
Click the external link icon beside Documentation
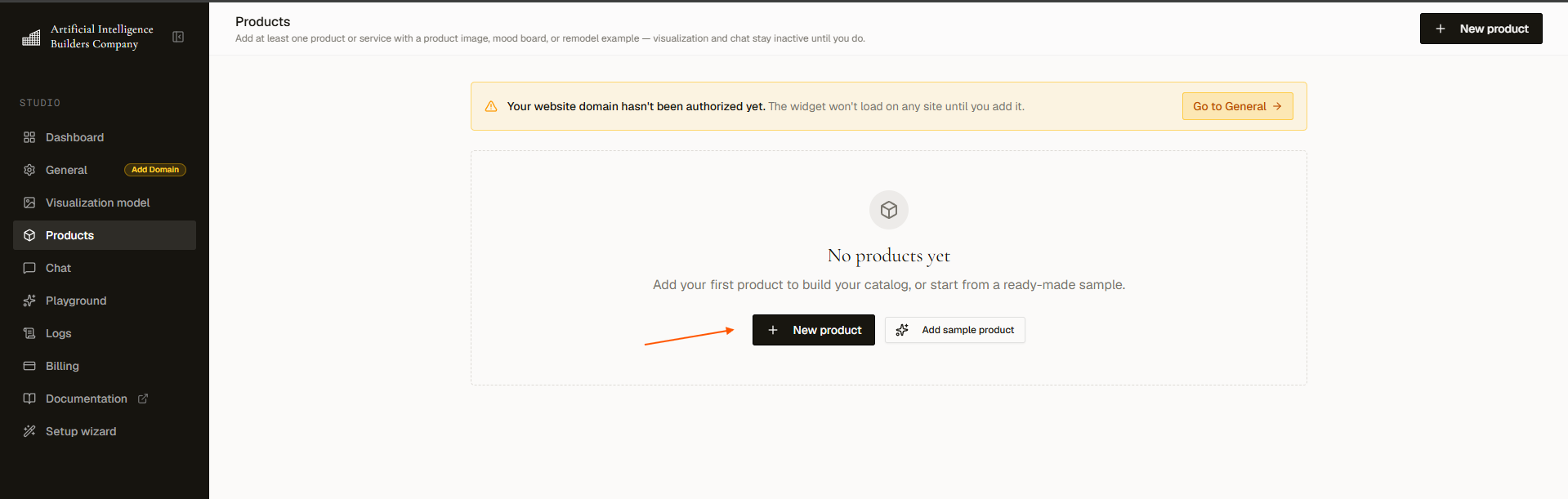pyautogui.click(x=143, y=399)
